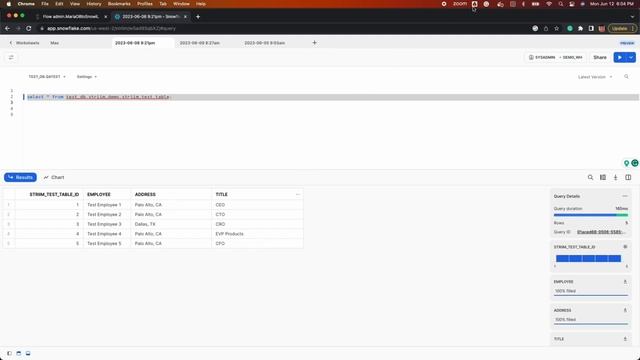Click the TITLE card type icon
This screenshot has width=640, height=360.
[625, 339]
